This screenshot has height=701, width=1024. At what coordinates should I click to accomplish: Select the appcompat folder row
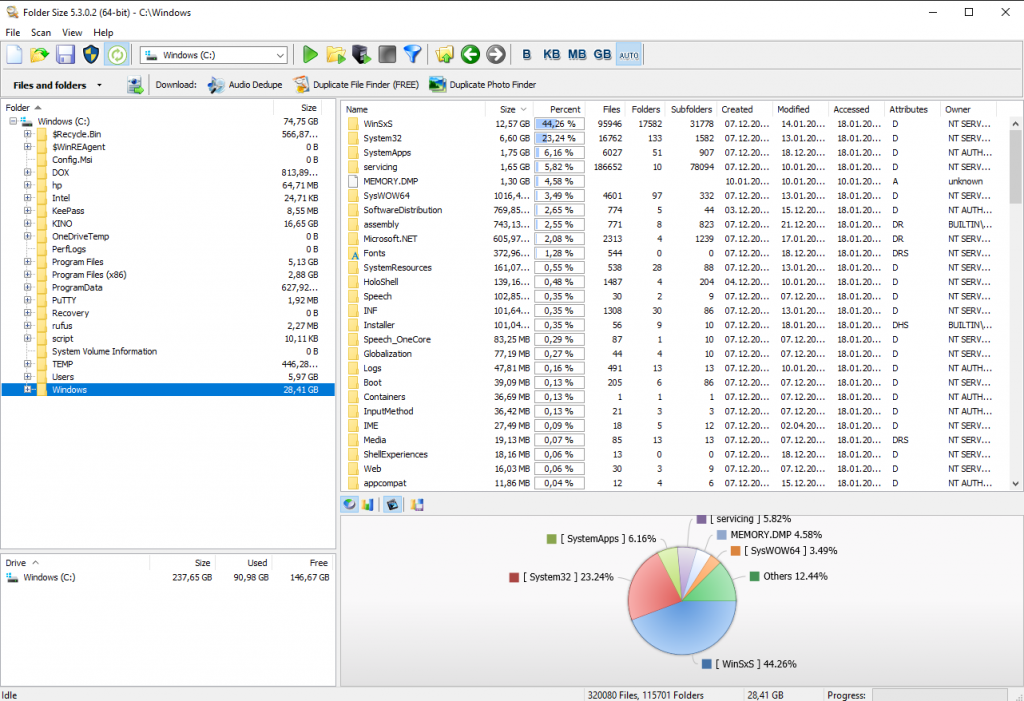click(x=677, y=483)
